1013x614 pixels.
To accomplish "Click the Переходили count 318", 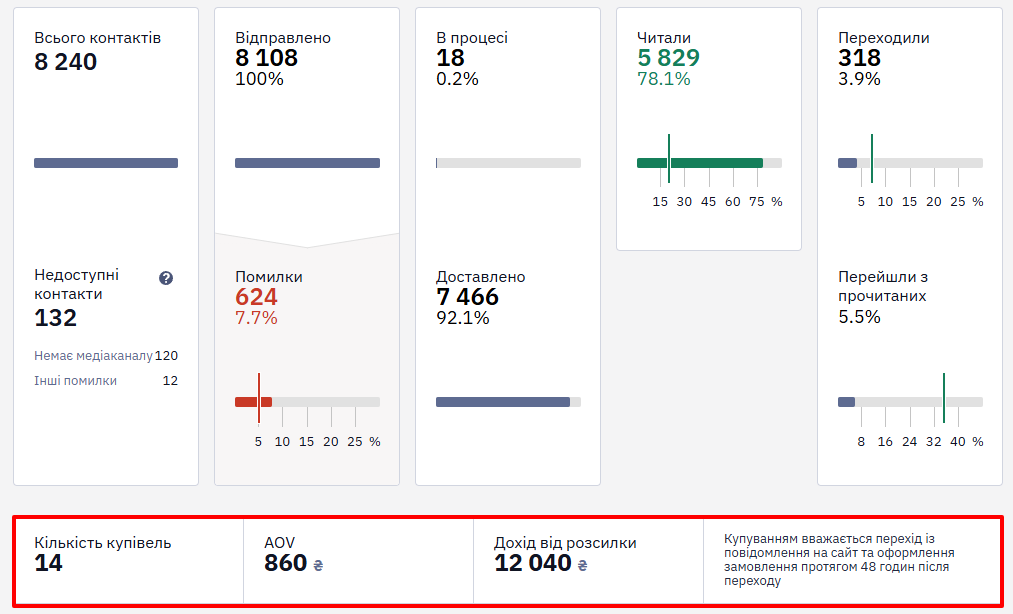I will point(859,58).
